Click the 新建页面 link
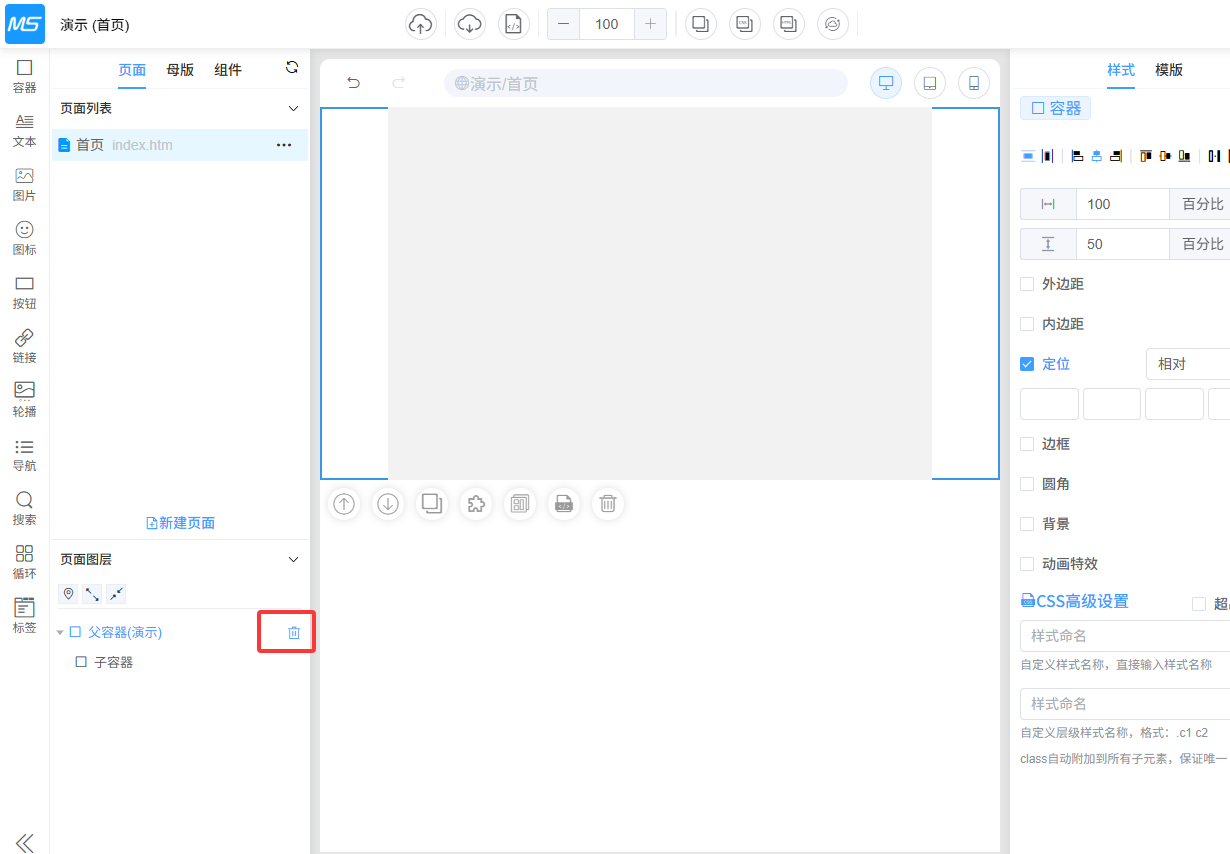The image size is (1230, 854). [181, 523]
